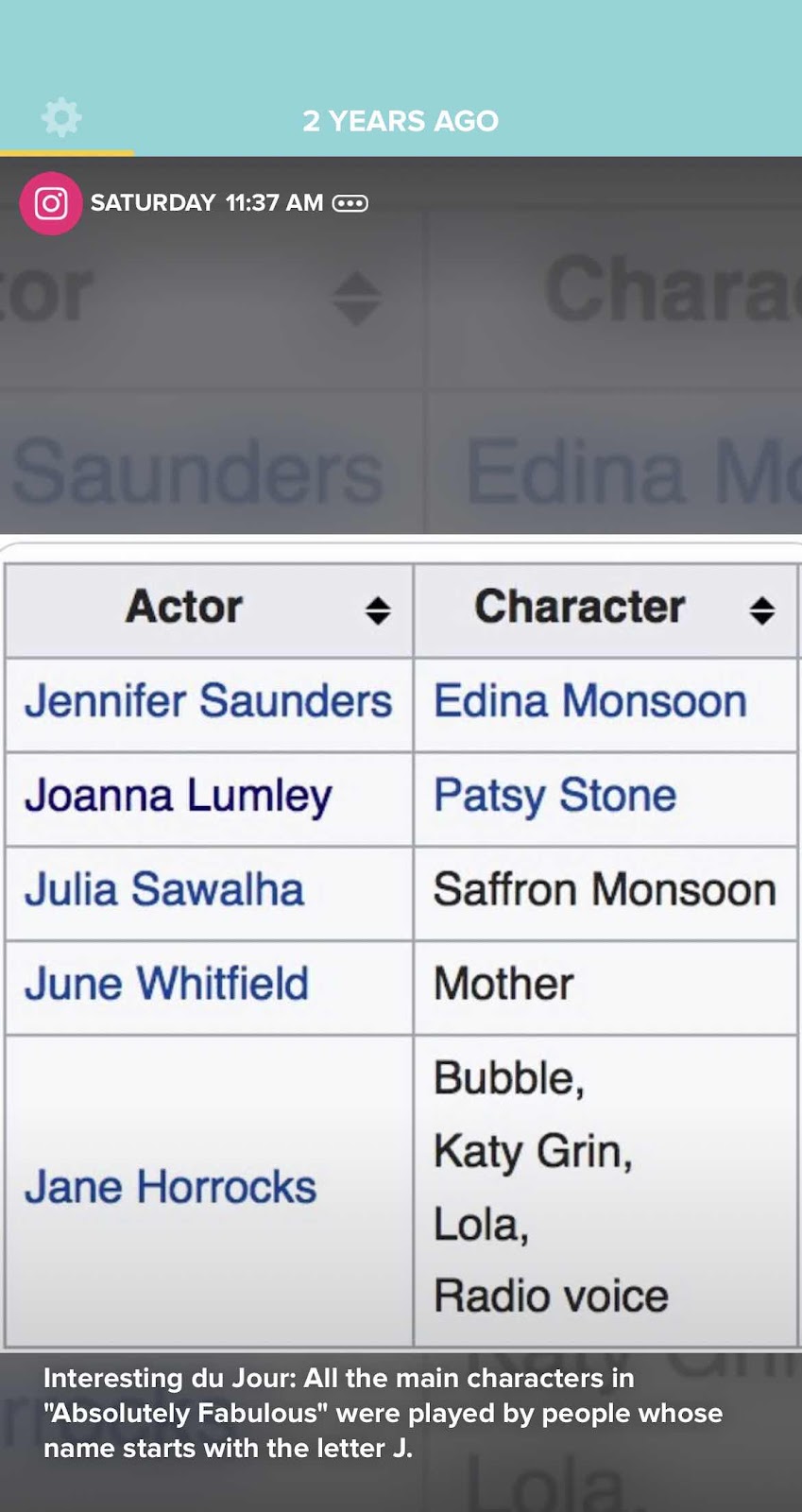Open the three-dots options next to 11:37 AM

point(350,203)
